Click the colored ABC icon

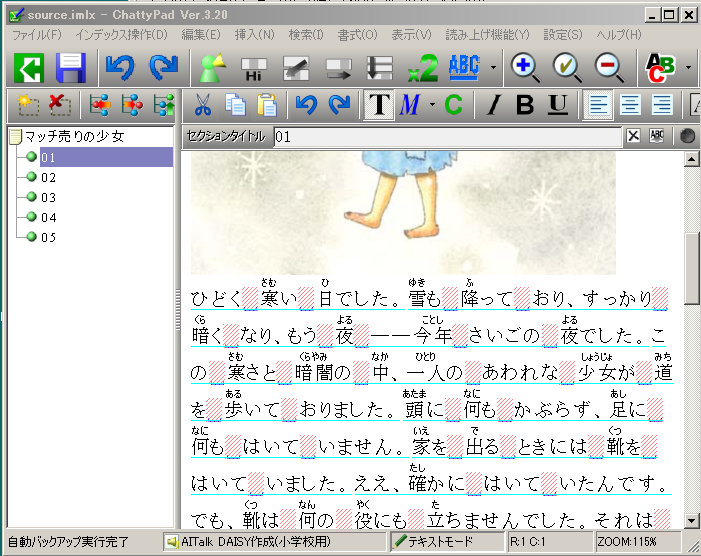(x=660, y=68)
